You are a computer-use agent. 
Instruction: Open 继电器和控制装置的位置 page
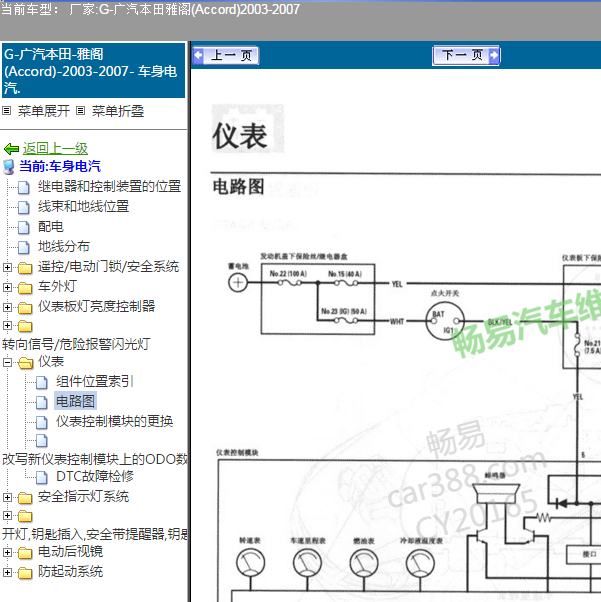(109, 187)
